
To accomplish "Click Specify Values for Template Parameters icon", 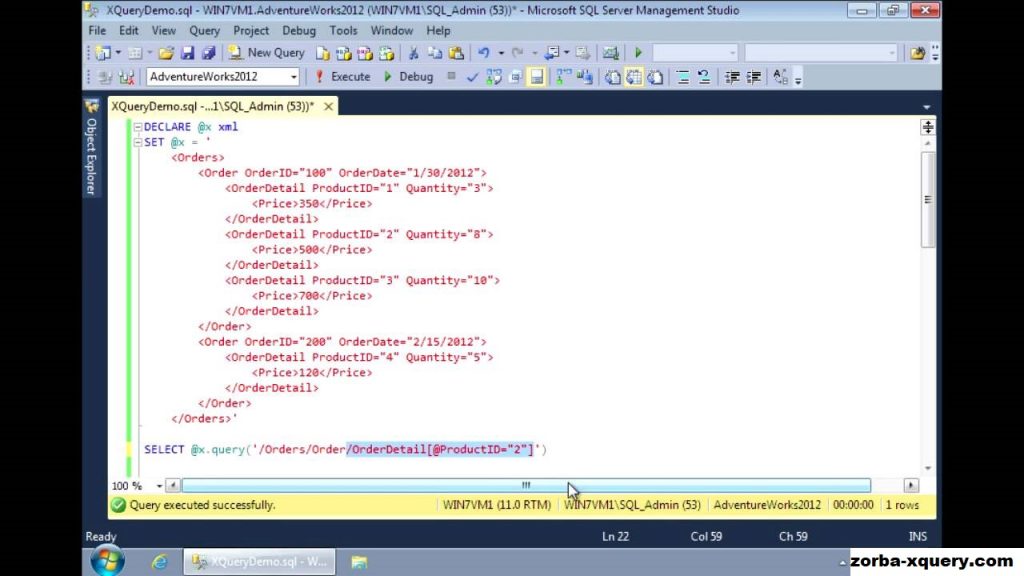I will point(780,77).
